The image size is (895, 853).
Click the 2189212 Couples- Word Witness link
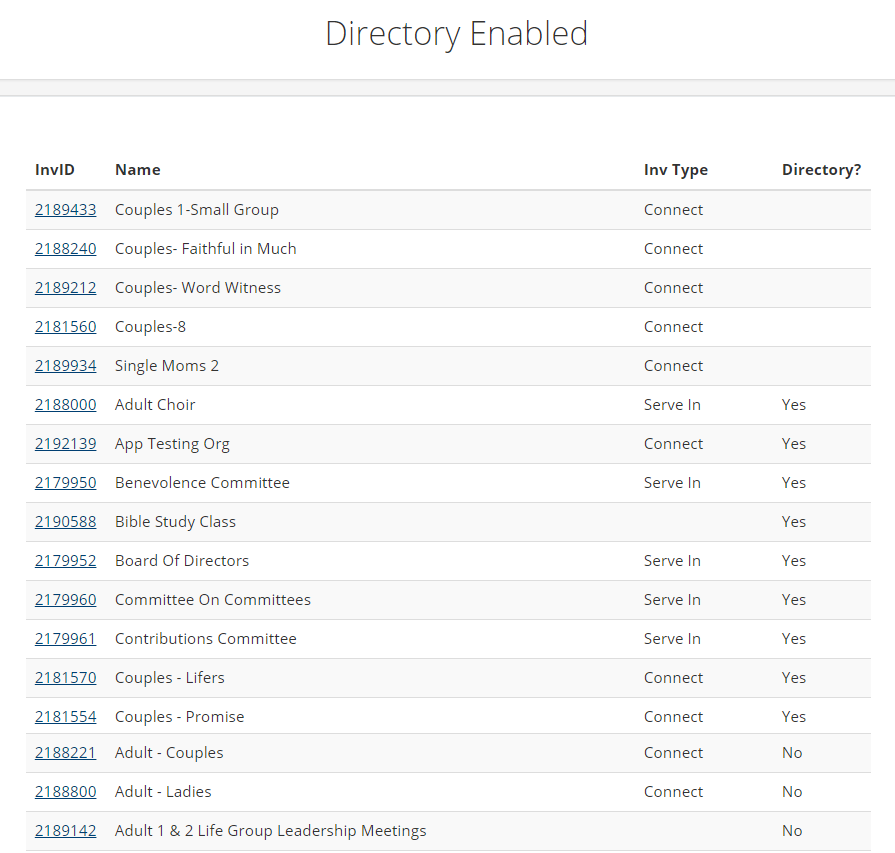[66, 287]
